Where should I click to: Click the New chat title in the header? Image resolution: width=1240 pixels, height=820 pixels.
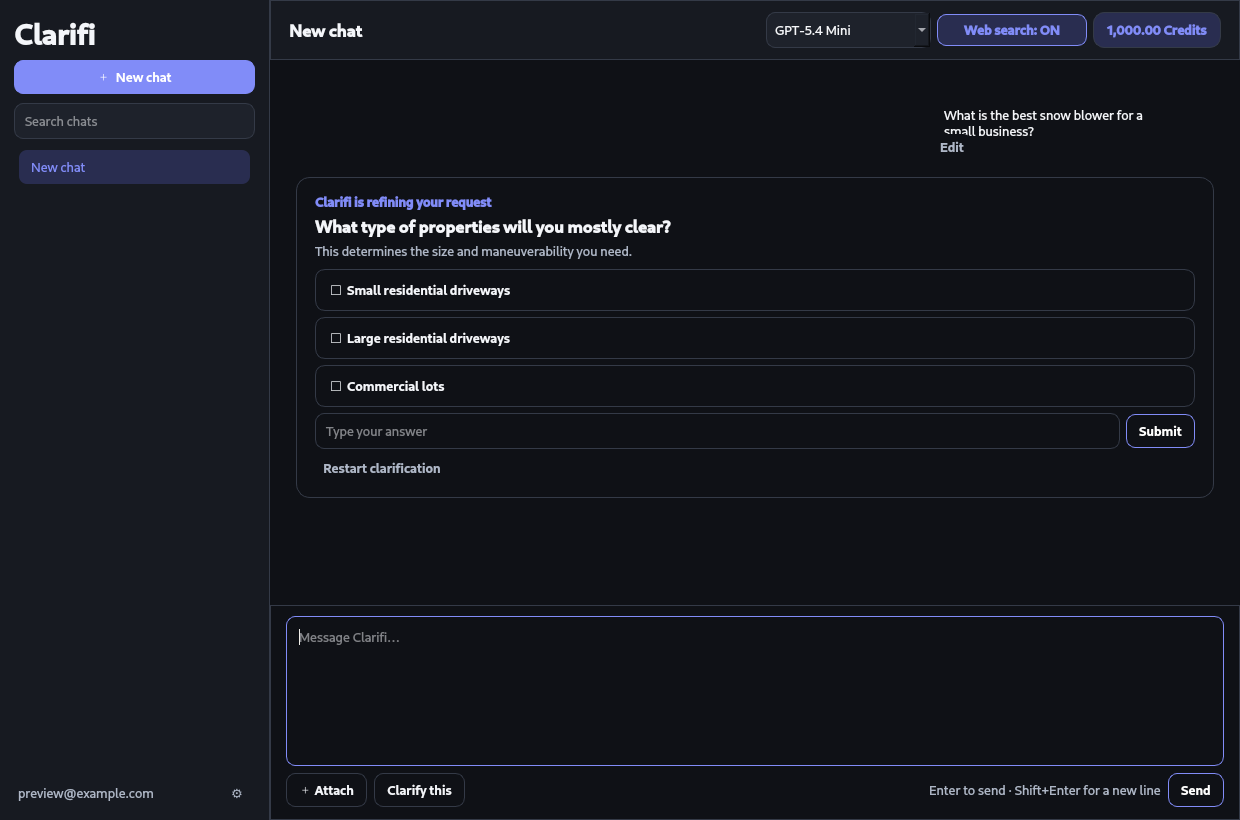click(x=326, y=31)
